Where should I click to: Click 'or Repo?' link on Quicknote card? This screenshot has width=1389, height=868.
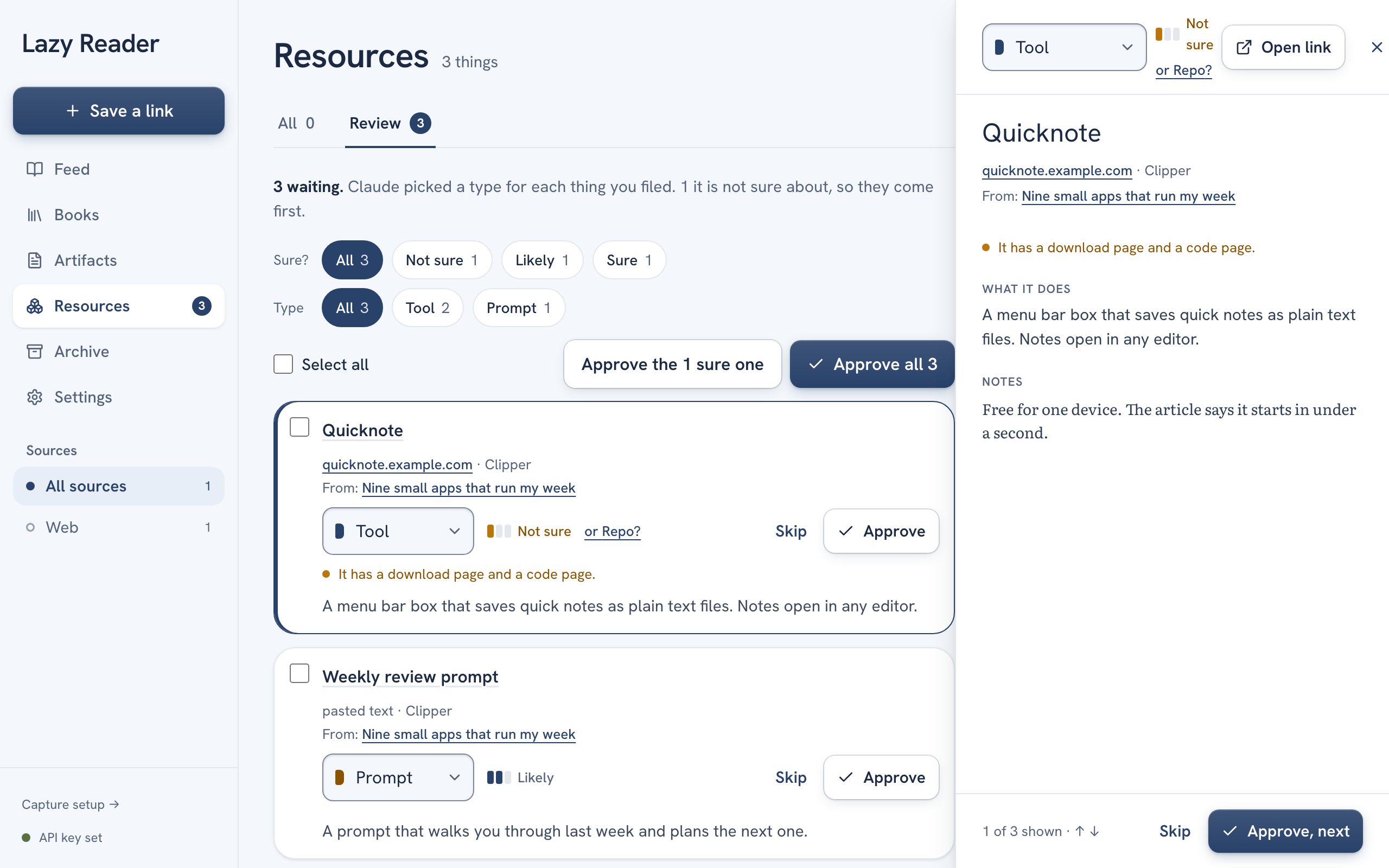coord(612,531)
